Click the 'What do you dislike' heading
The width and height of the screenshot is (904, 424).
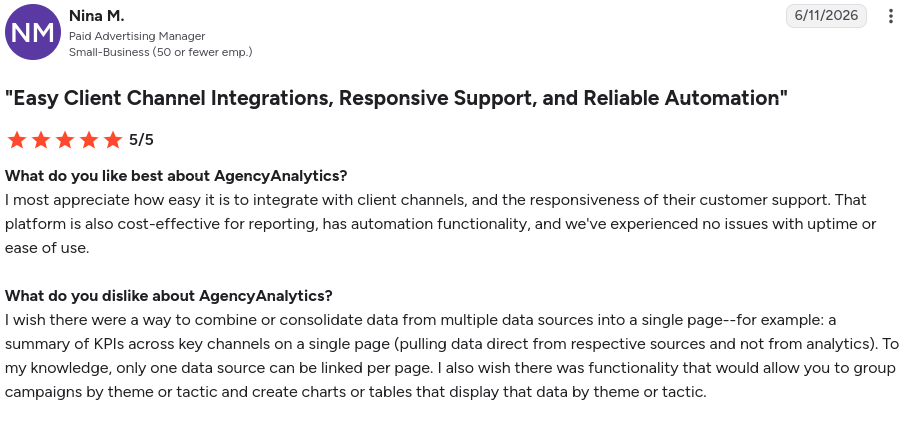169,296
